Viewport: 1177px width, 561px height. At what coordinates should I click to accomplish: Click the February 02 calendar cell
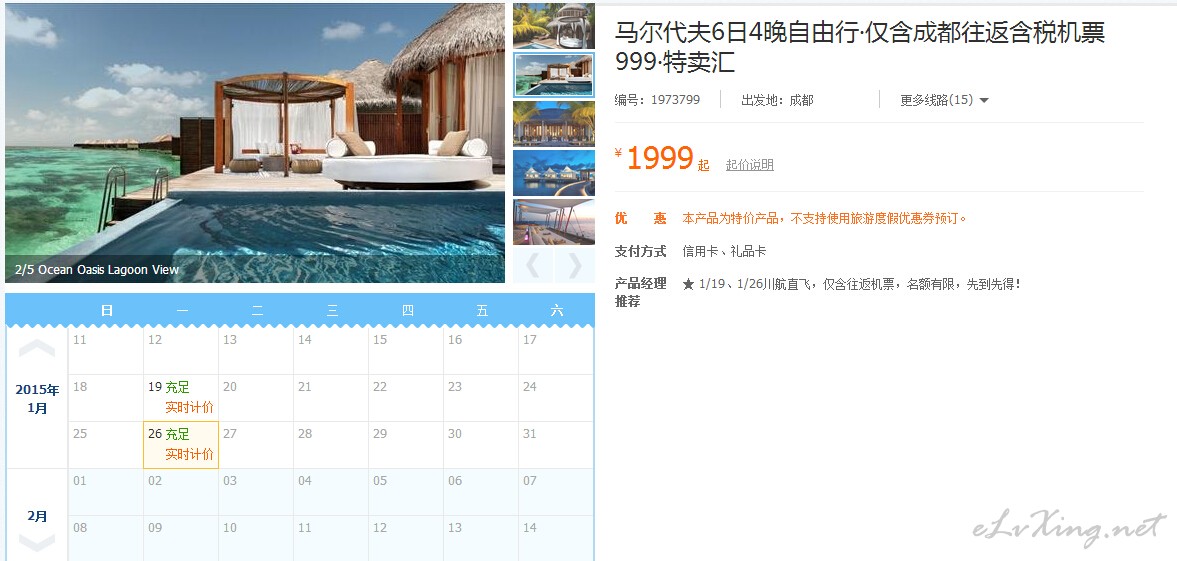coord(181,492)
